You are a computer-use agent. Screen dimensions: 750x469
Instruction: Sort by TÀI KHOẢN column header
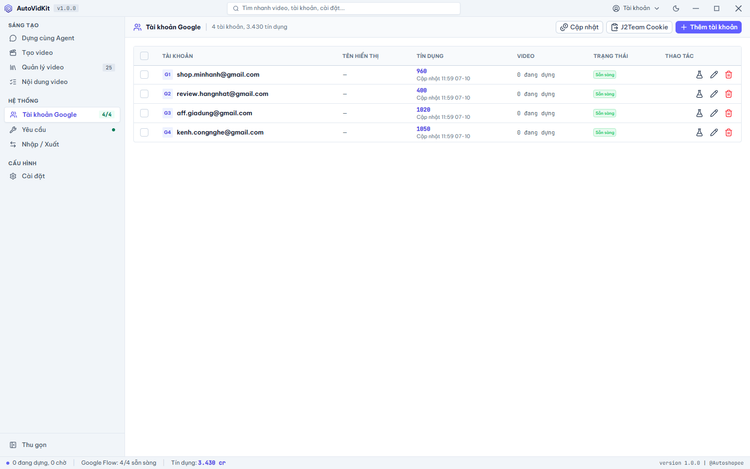click(177, 56)
